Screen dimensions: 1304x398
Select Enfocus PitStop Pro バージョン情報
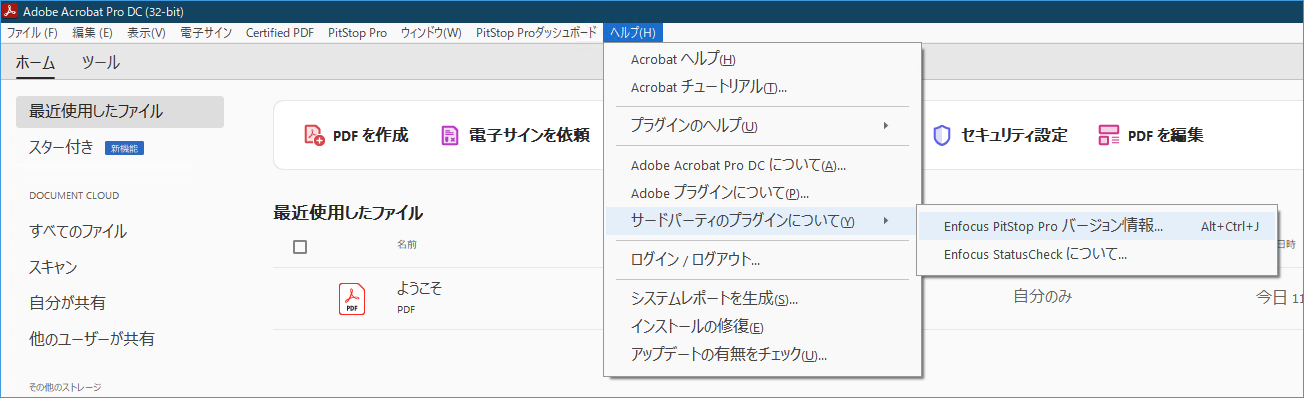click(1097, 226)
